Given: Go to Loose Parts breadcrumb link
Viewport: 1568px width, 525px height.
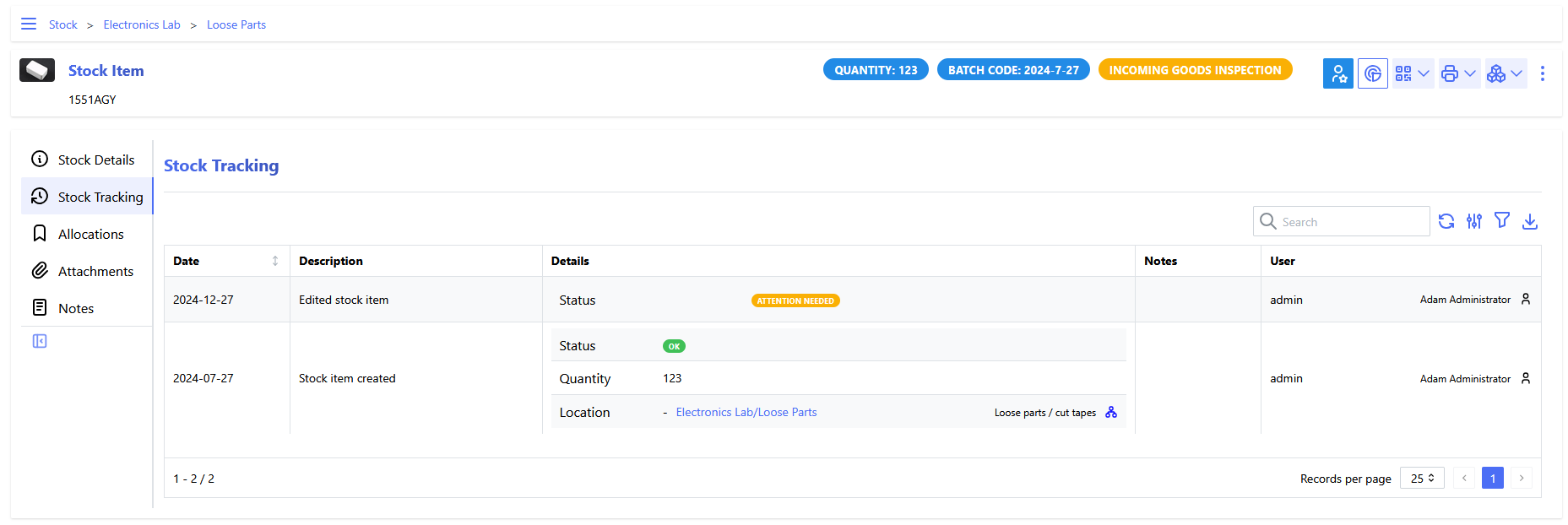Looking at the screenshot, I should point(236,24).
